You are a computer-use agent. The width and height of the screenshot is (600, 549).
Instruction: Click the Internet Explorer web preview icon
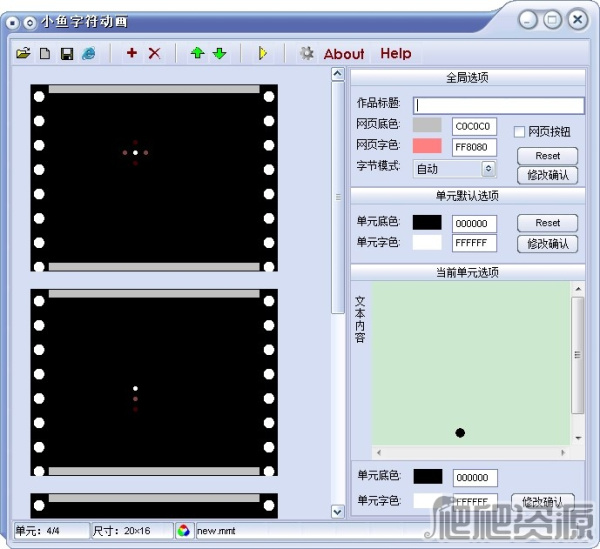pos(89,54)
